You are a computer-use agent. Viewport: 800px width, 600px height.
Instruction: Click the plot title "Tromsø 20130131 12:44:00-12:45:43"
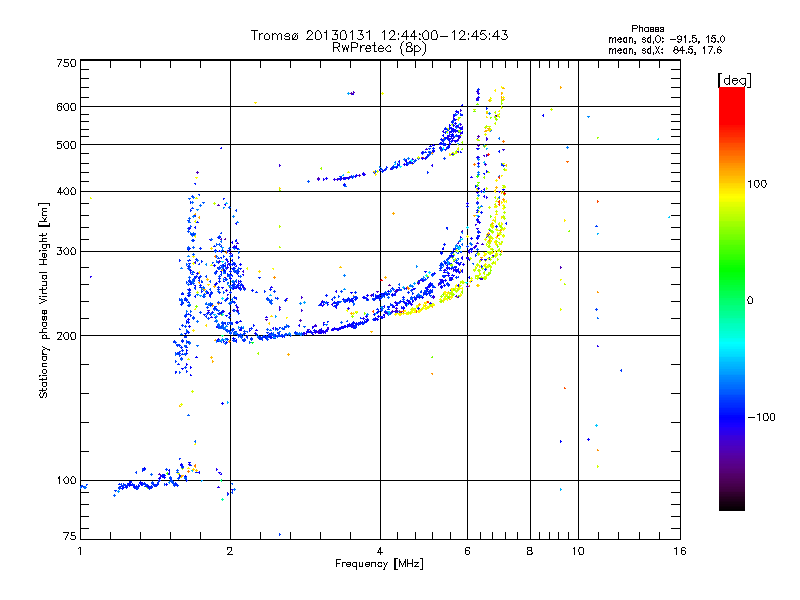point(379,35)
